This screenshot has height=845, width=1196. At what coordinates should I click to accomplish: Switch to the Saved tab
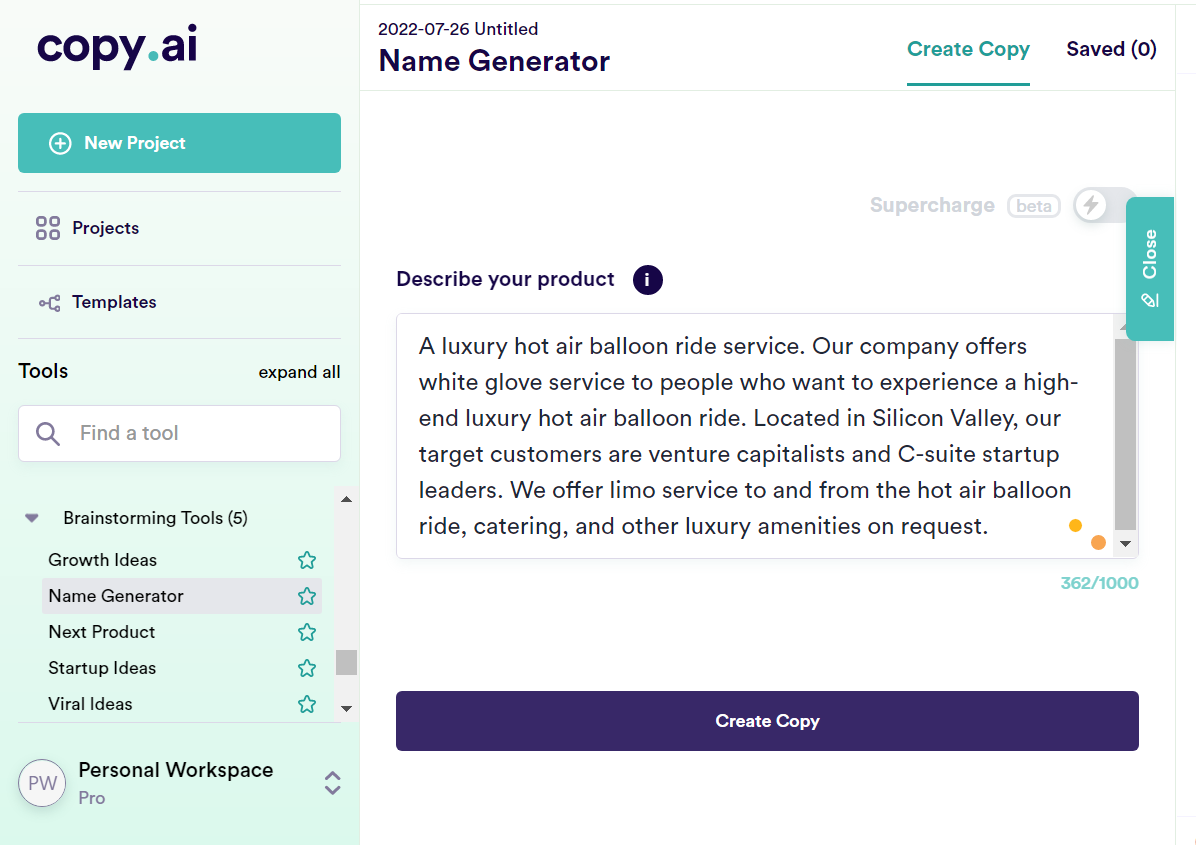(x=1111, y=48)
